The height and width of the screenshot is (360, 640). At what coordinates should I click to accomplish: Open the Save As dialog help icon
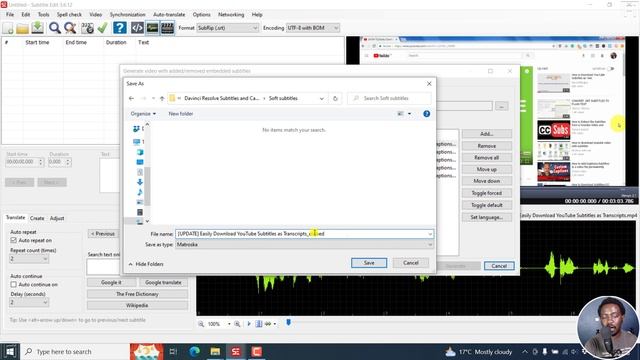click(x=427, y=114)
